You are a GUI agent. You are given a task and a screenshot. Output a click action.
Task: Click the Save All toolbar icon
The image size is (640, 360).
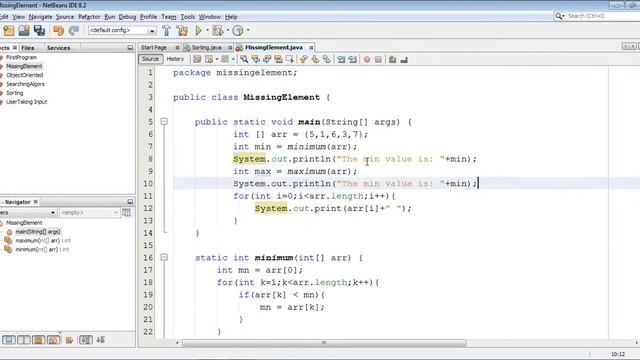pyautogui.click(x=39, y=31)
